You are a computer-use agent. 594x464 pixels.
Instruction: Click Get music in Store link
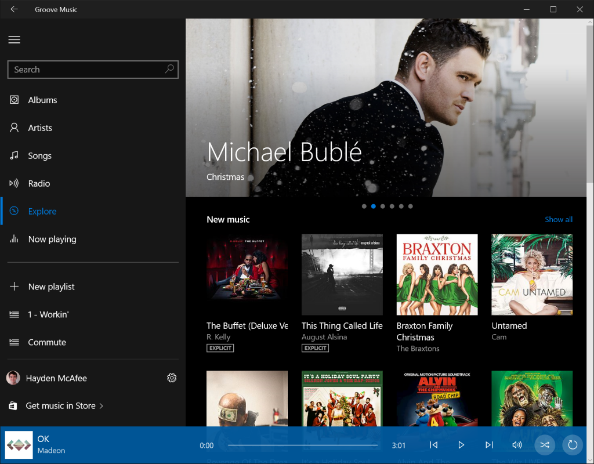point(61,406)
